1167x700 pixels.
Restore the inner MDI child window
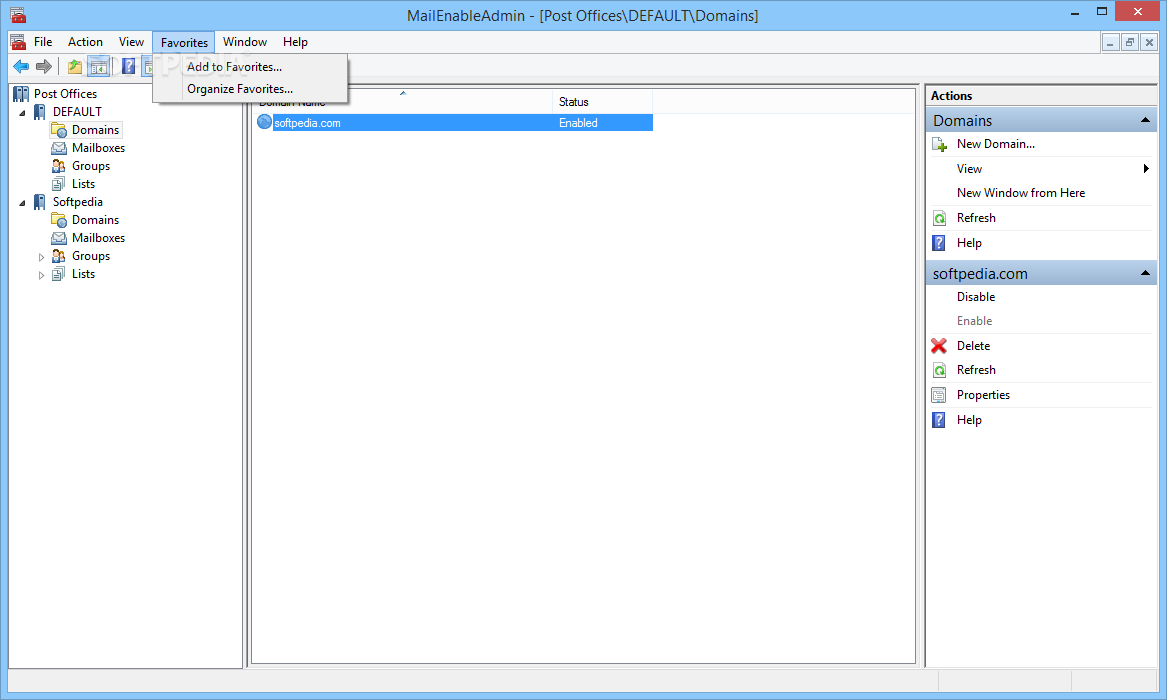tap(1130, 42)
